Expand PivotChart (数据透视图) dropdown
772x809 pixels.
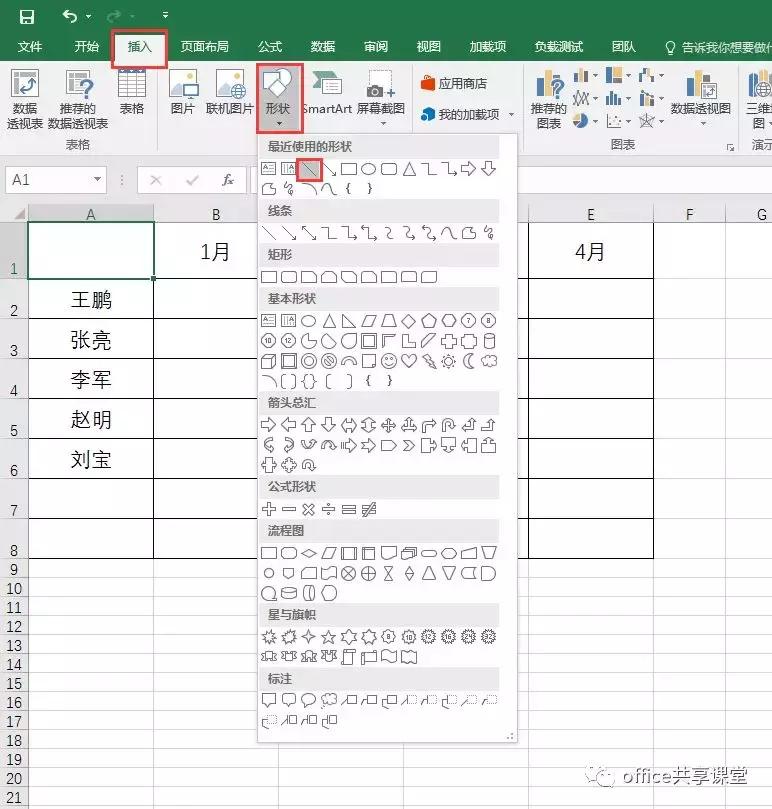(x=703, y=124)
